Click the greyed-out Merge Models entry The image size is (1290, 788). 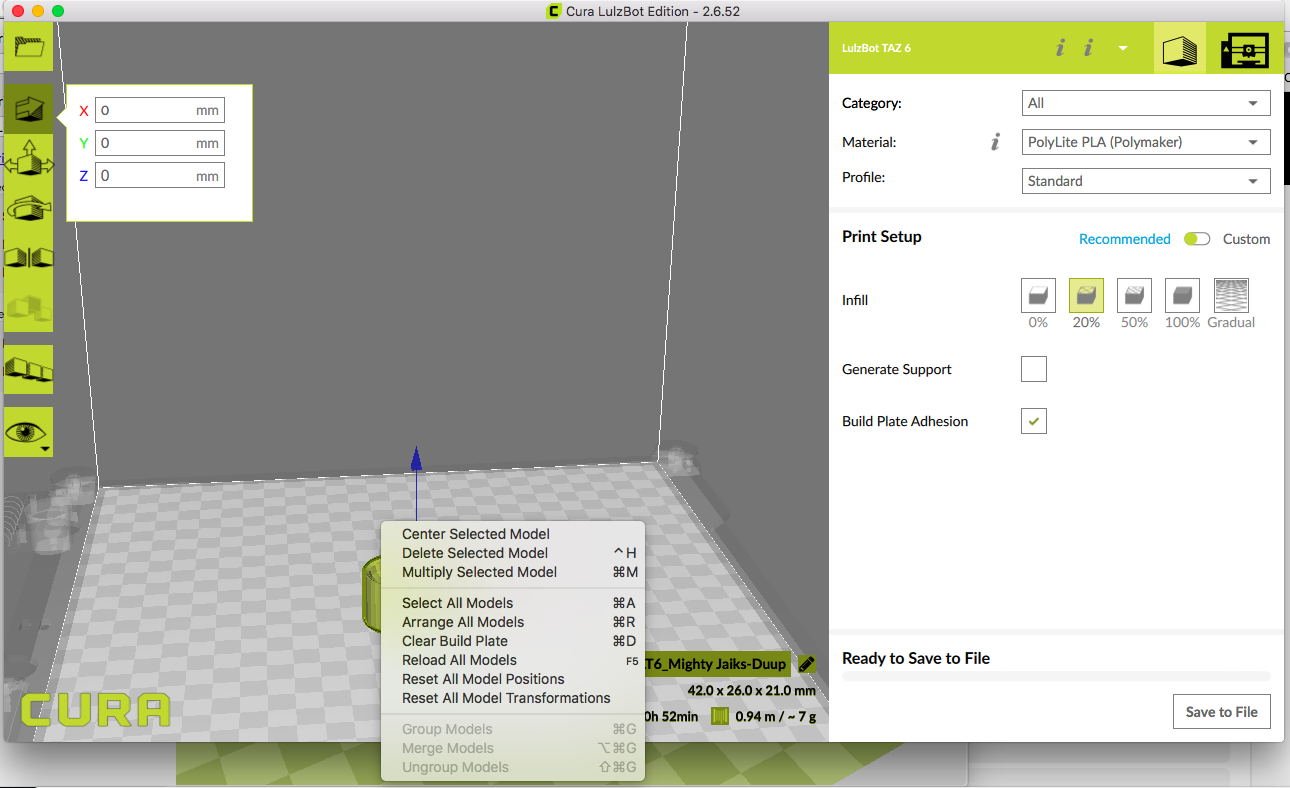click(513, 748)
